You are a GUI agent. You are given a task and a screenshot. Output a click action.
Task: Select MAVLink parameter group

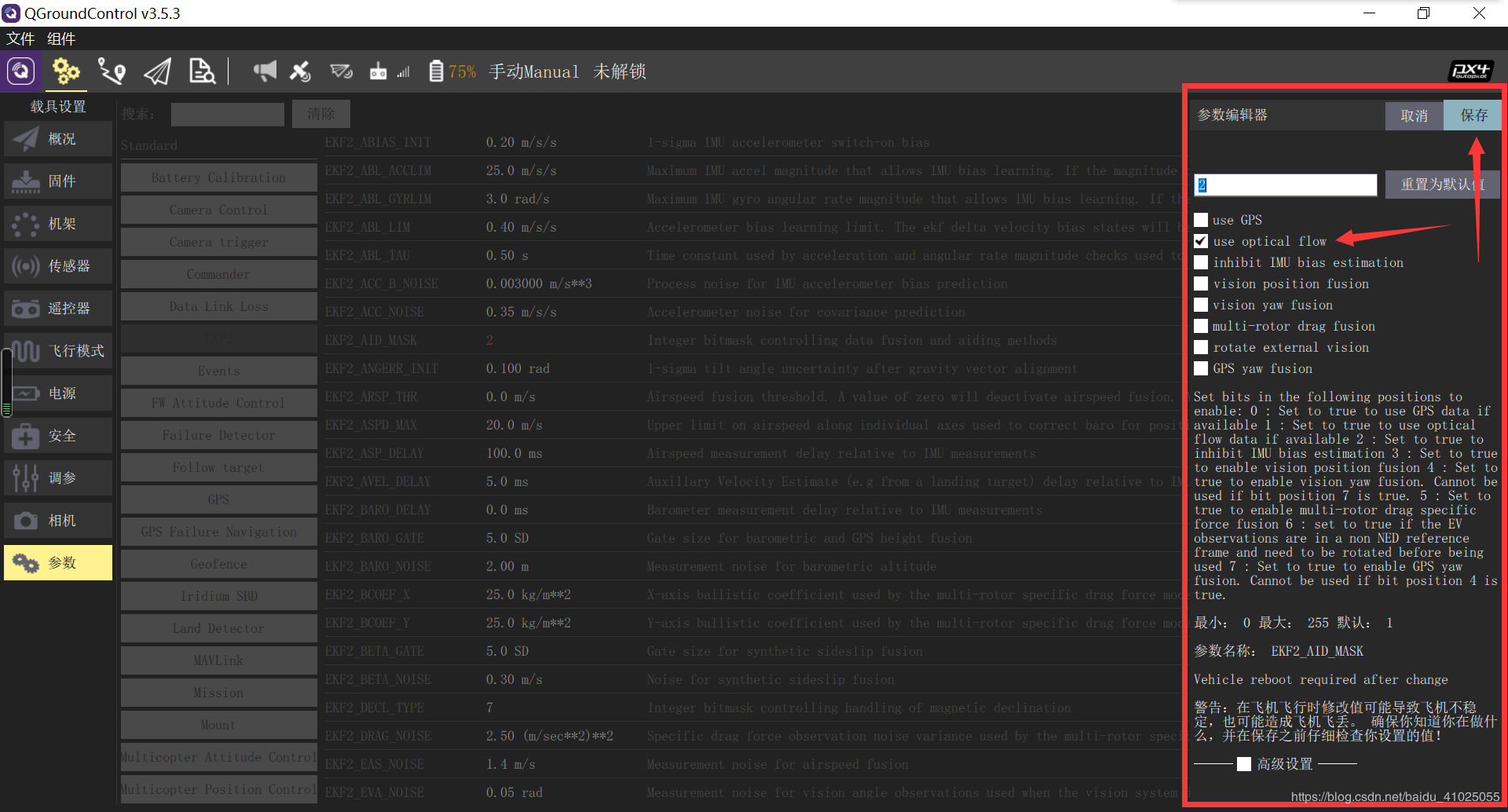pos(218,660)
